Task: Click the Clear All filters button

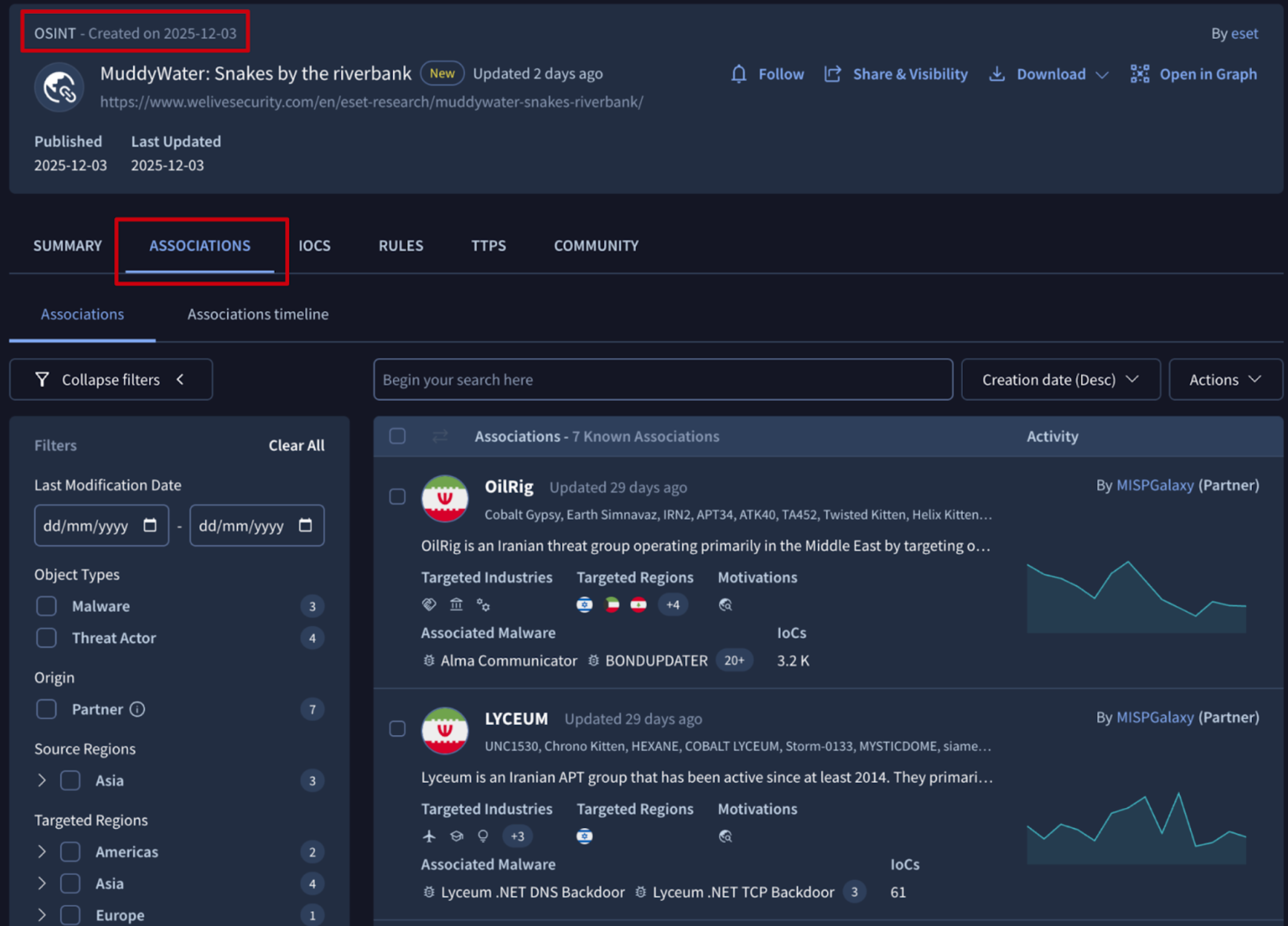Action: coord(296,445)
